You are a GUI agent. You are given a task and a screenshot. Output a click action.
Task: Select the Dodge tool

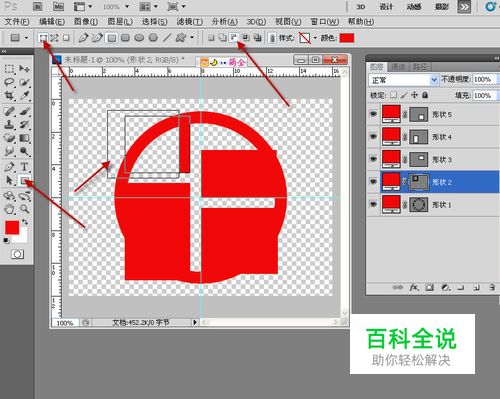[x=24, y=151]
